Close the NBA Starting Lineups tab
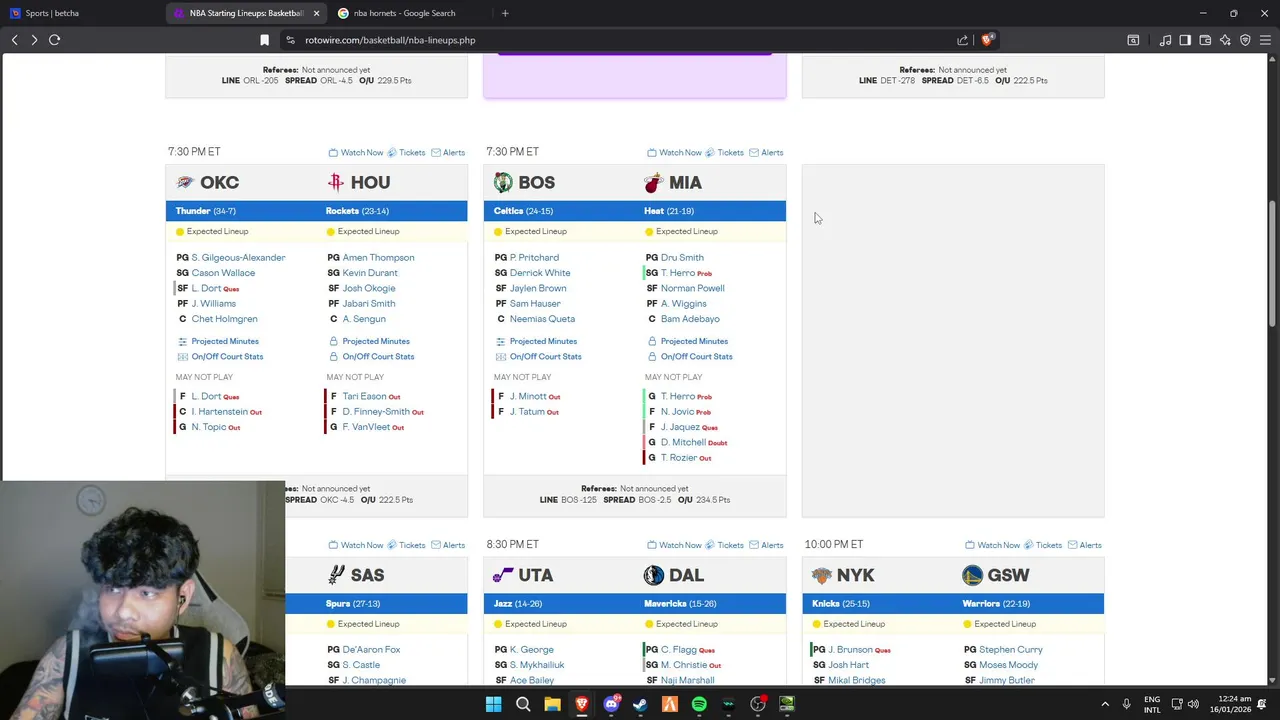Image resolution: width=1280 pixels, height=720 pixels. (x=316, y=13)
